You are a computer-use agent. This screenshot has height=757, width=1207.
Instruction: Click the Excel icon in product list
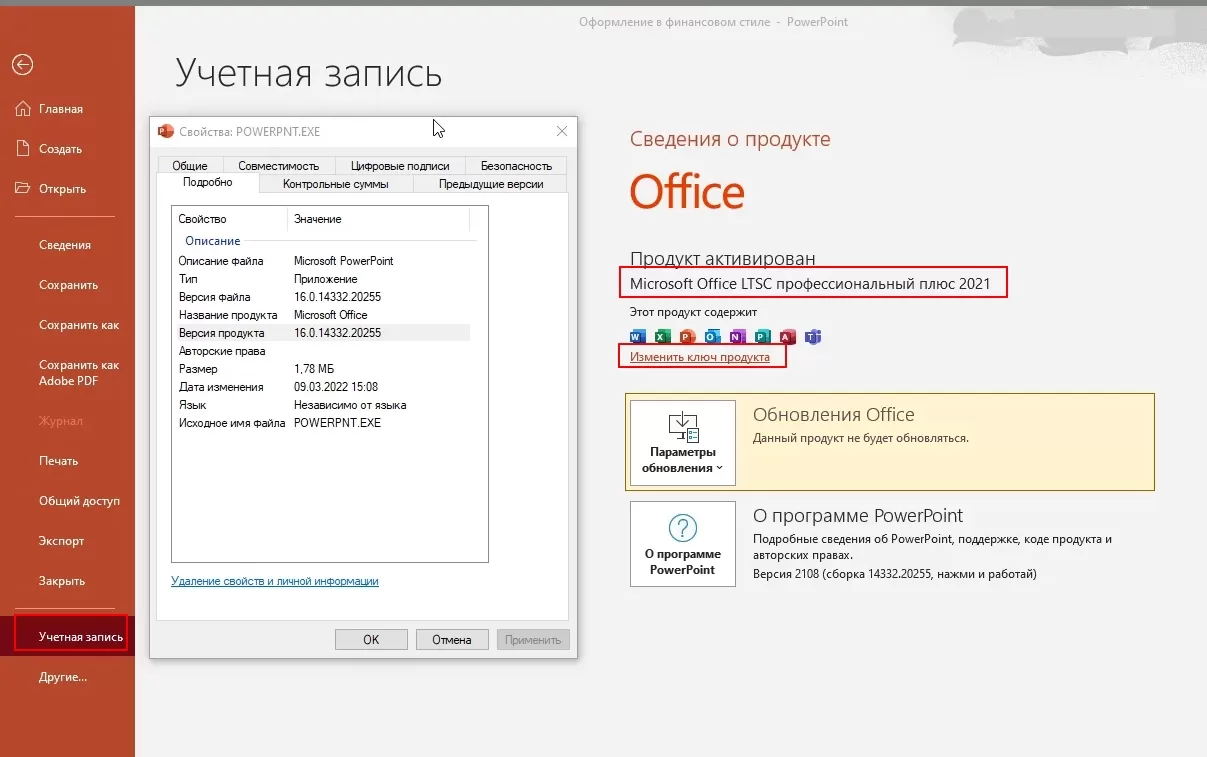point(663,337)
